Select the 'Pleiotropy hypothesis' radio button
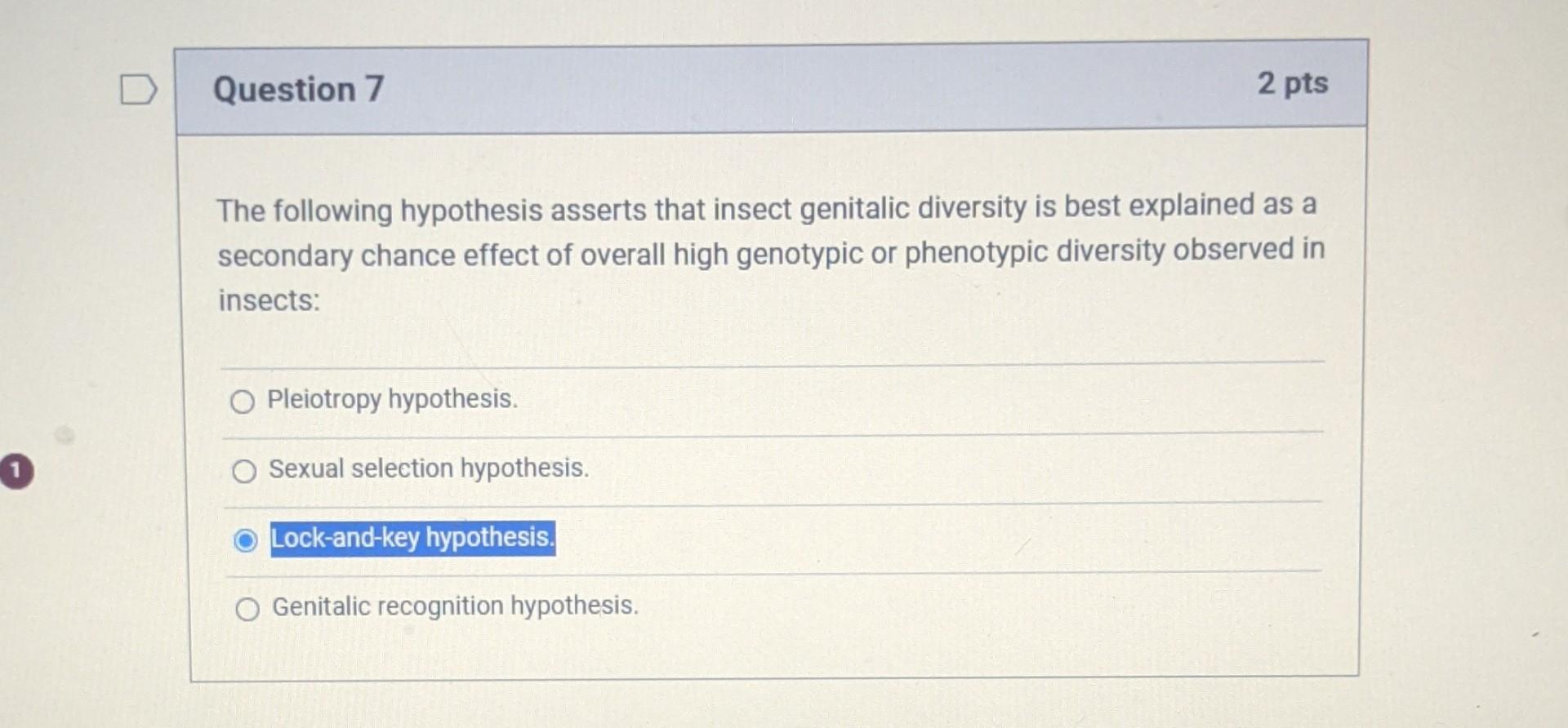The width and height of the screenshot is (1568, 728). click(x=243, y=402)
